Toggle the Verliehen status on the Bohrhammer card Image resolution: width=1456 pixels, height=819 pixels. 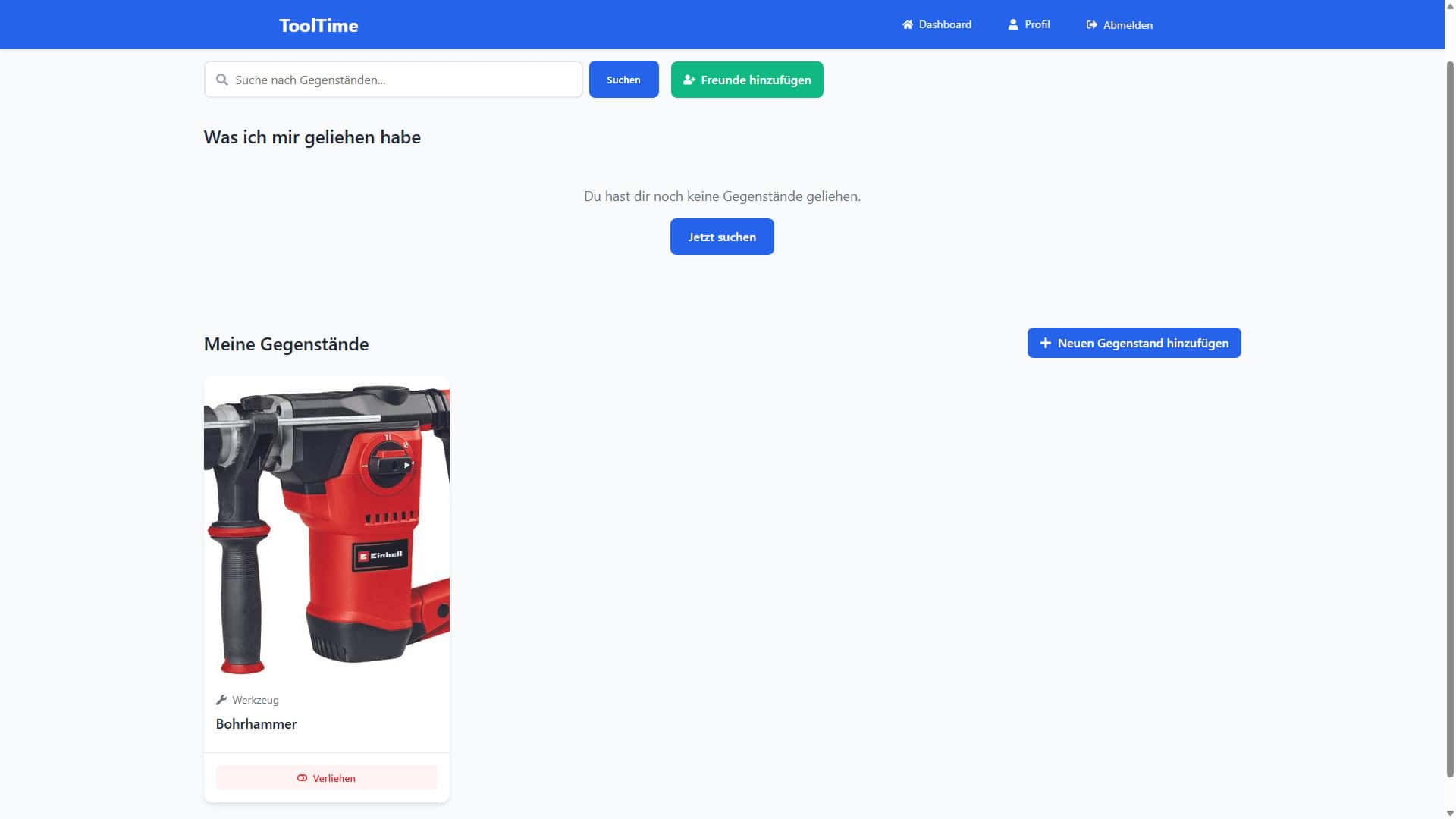point(326,777)
